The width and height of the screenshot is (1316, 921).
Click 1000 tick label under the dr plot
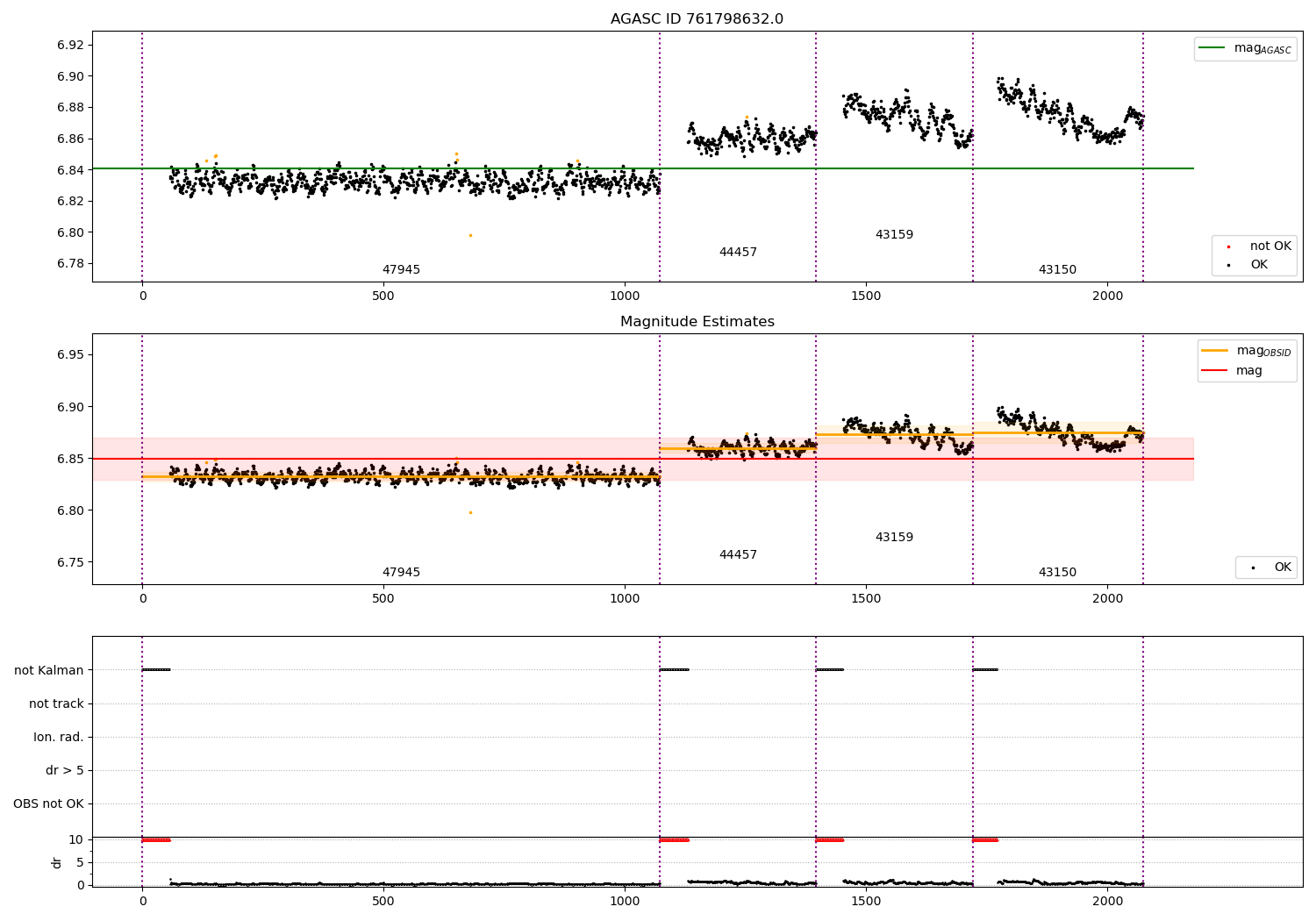(x=625, y=901)
